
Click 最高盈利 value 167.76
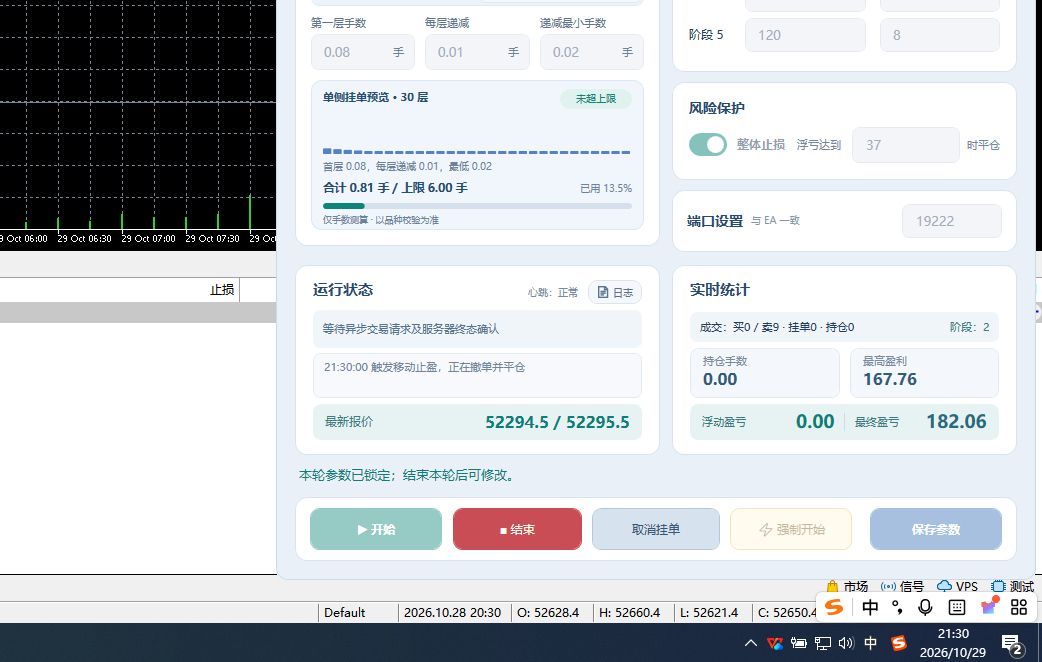click(x=890, y=380)
